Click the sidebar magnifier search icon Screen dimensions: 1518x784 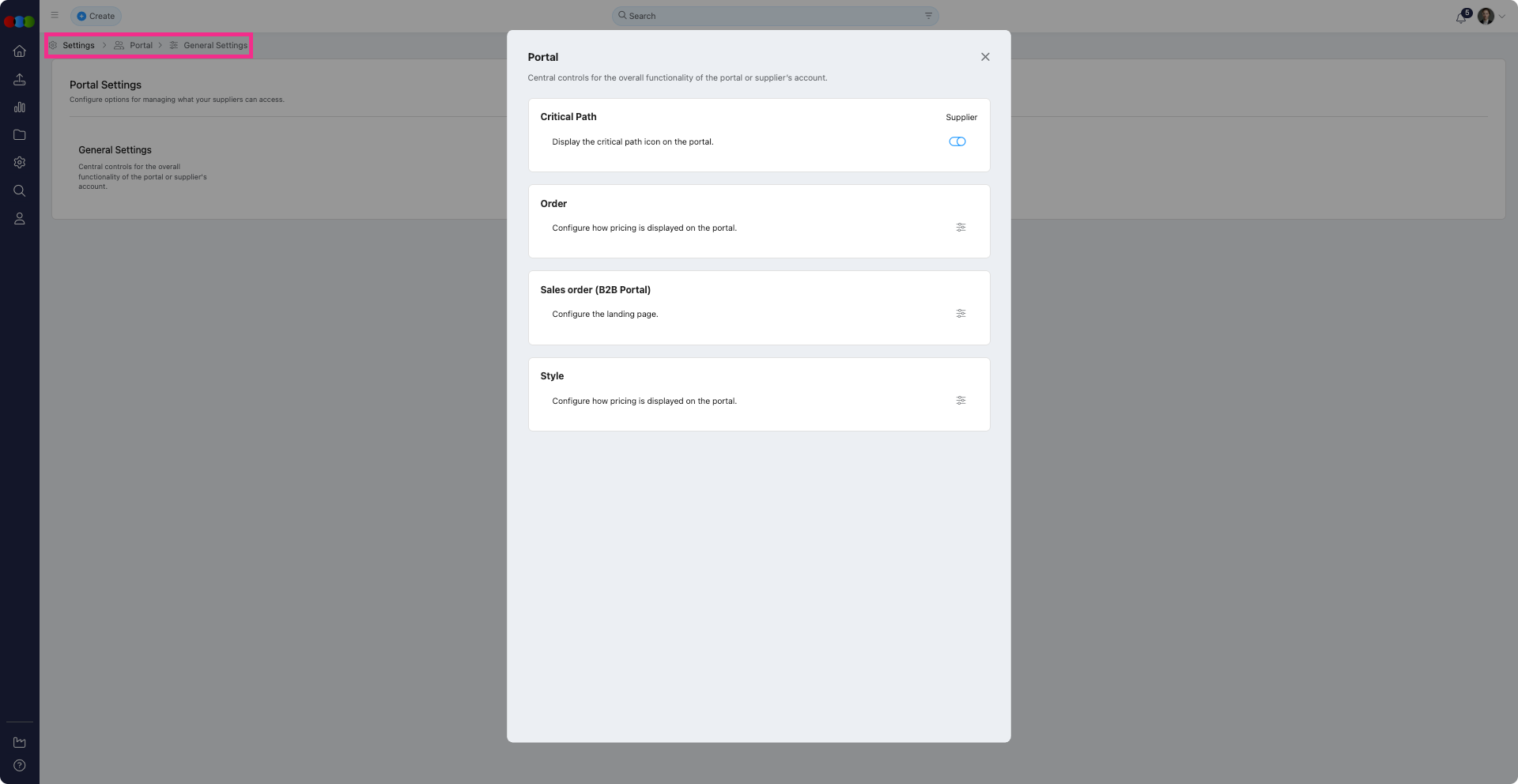pyautogui.click(x=20, y=190)
